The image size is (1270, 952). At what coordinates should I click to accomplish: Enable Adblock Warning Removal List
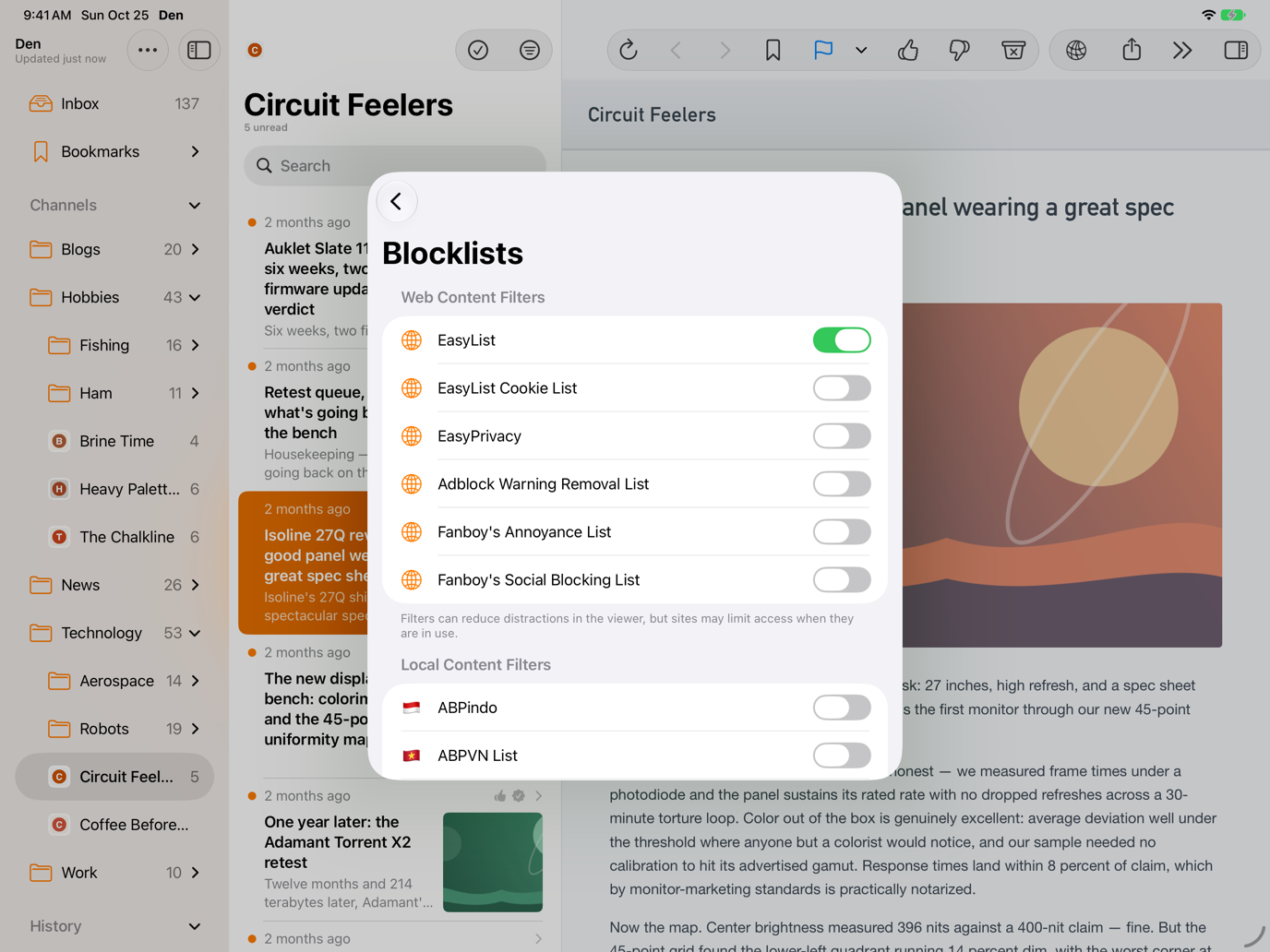coord(842,484)
